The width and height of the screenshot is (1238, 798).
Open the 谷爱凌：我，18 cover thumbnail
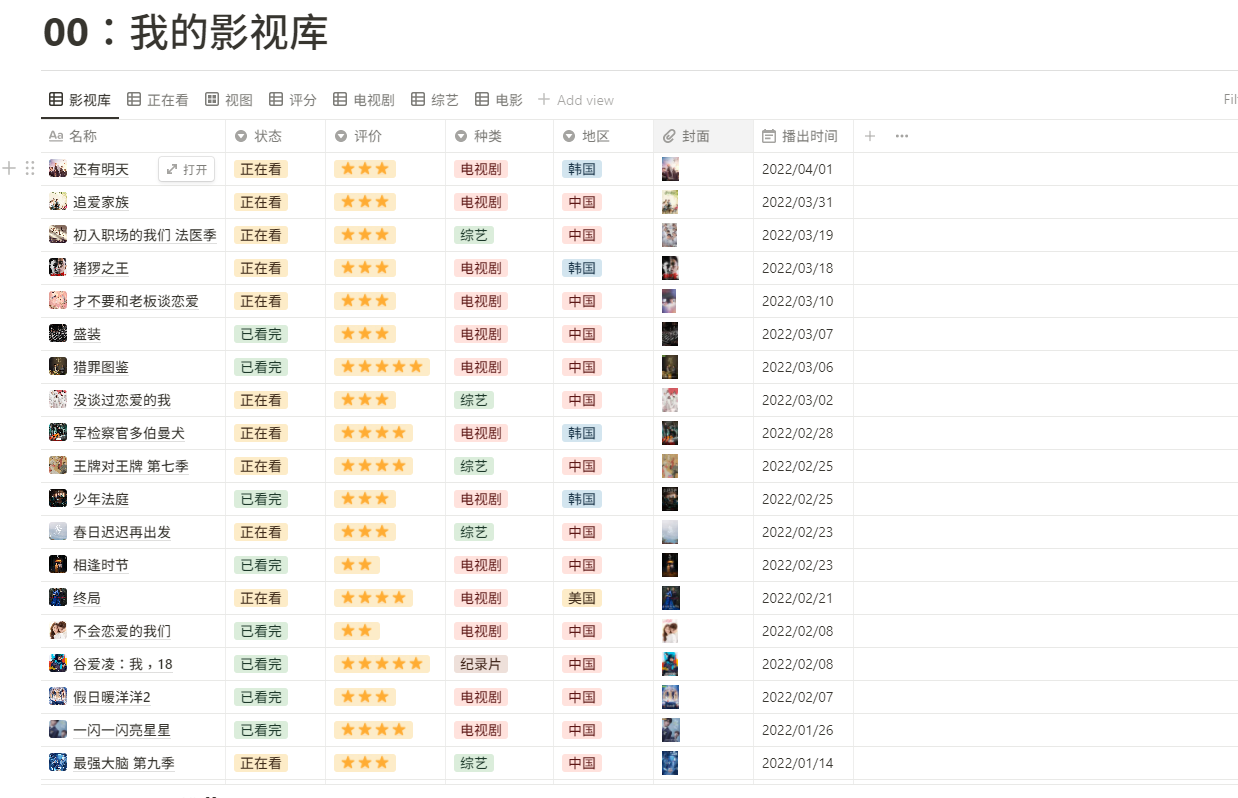click(x=670, y=664)
